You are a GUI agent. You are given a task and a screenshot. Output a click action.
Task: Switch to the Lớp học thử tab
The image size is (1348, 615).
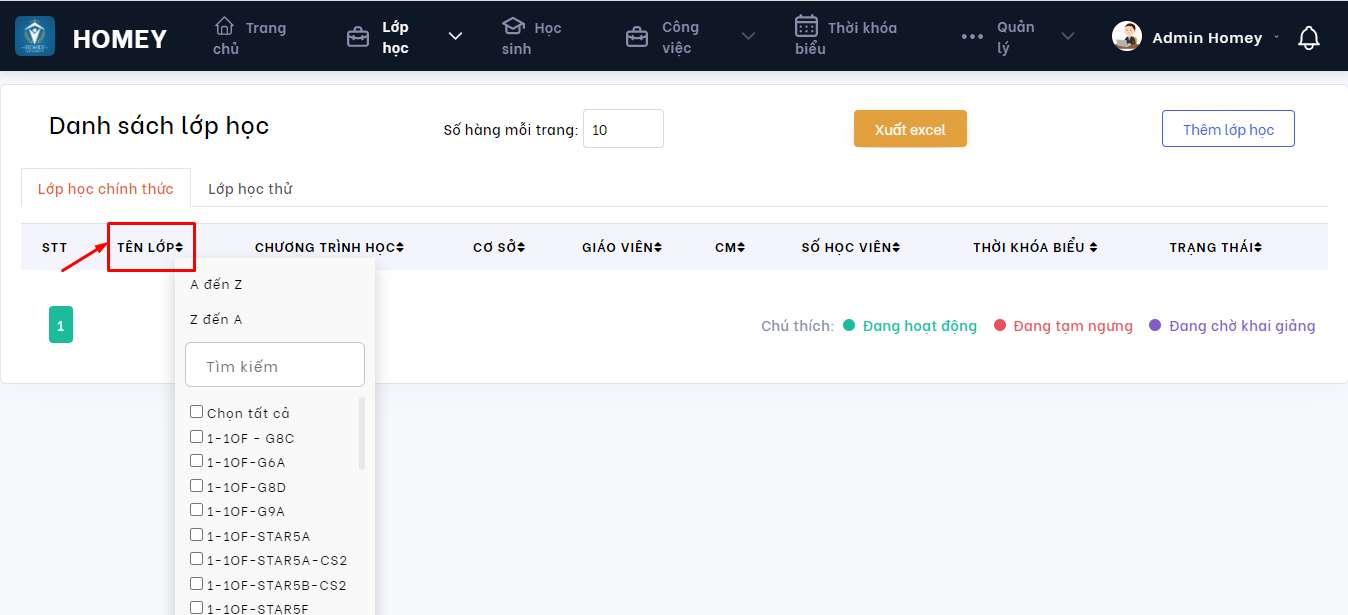click(250, 189)
